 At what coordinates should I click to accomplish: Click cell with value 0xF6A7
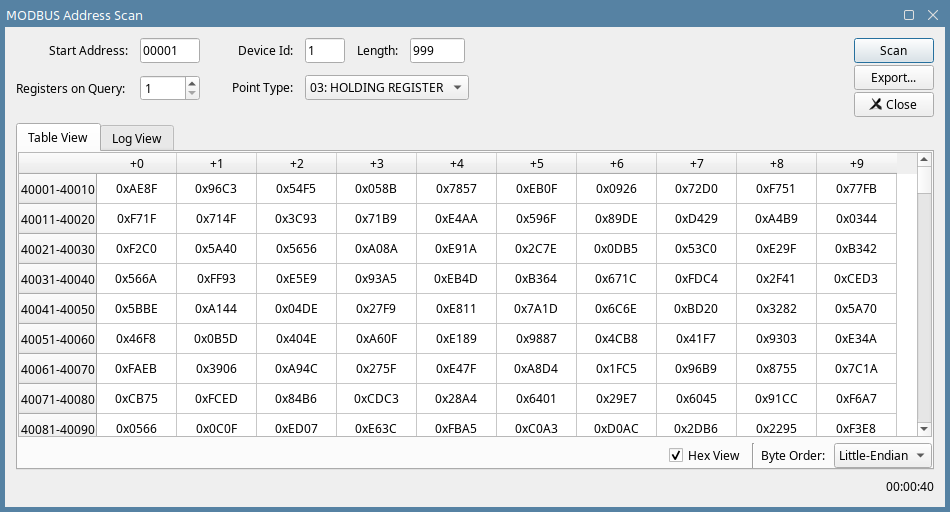coord(857,399)
